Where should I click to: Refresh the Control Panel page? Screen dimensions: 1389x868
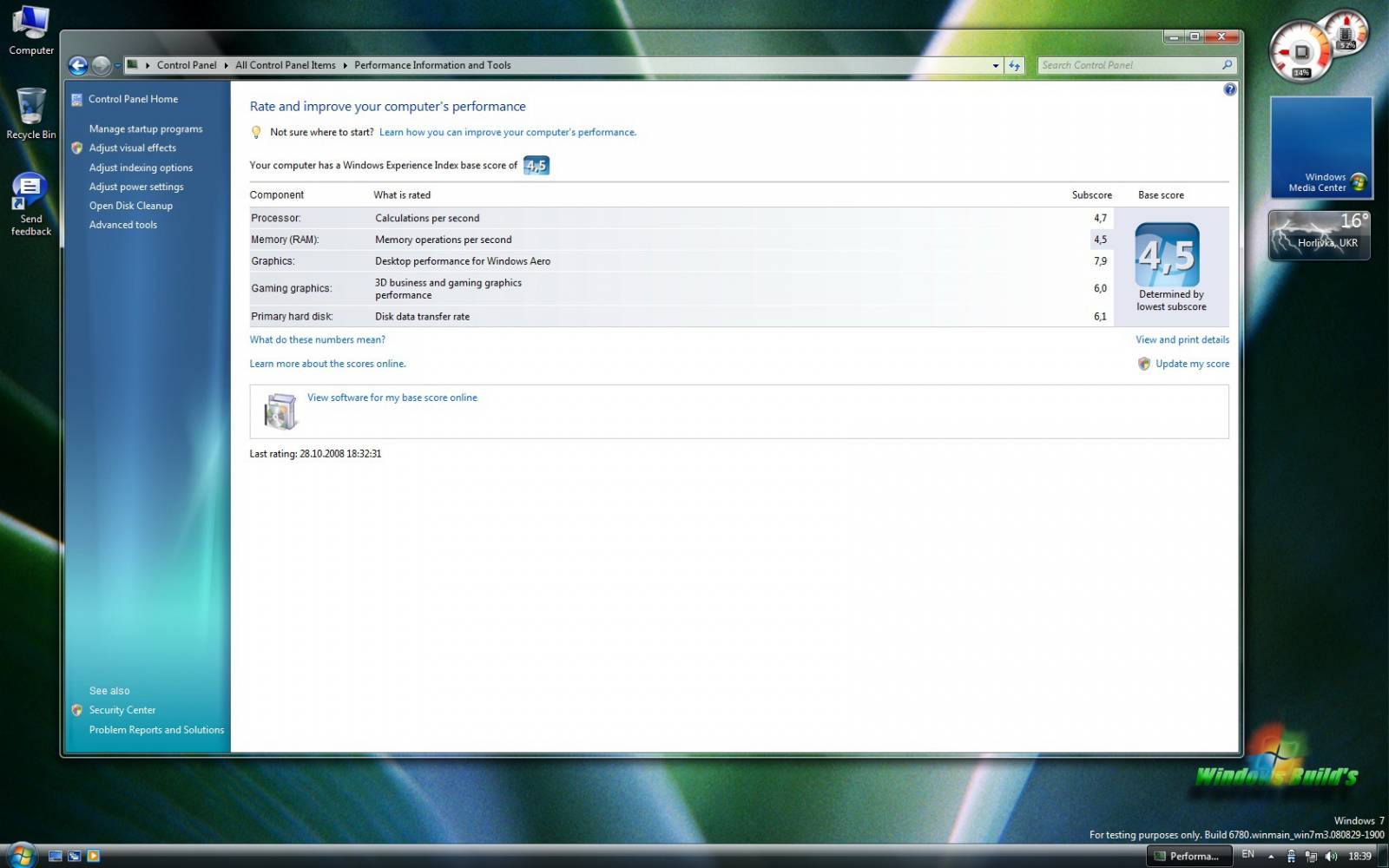coord(1014,65)
